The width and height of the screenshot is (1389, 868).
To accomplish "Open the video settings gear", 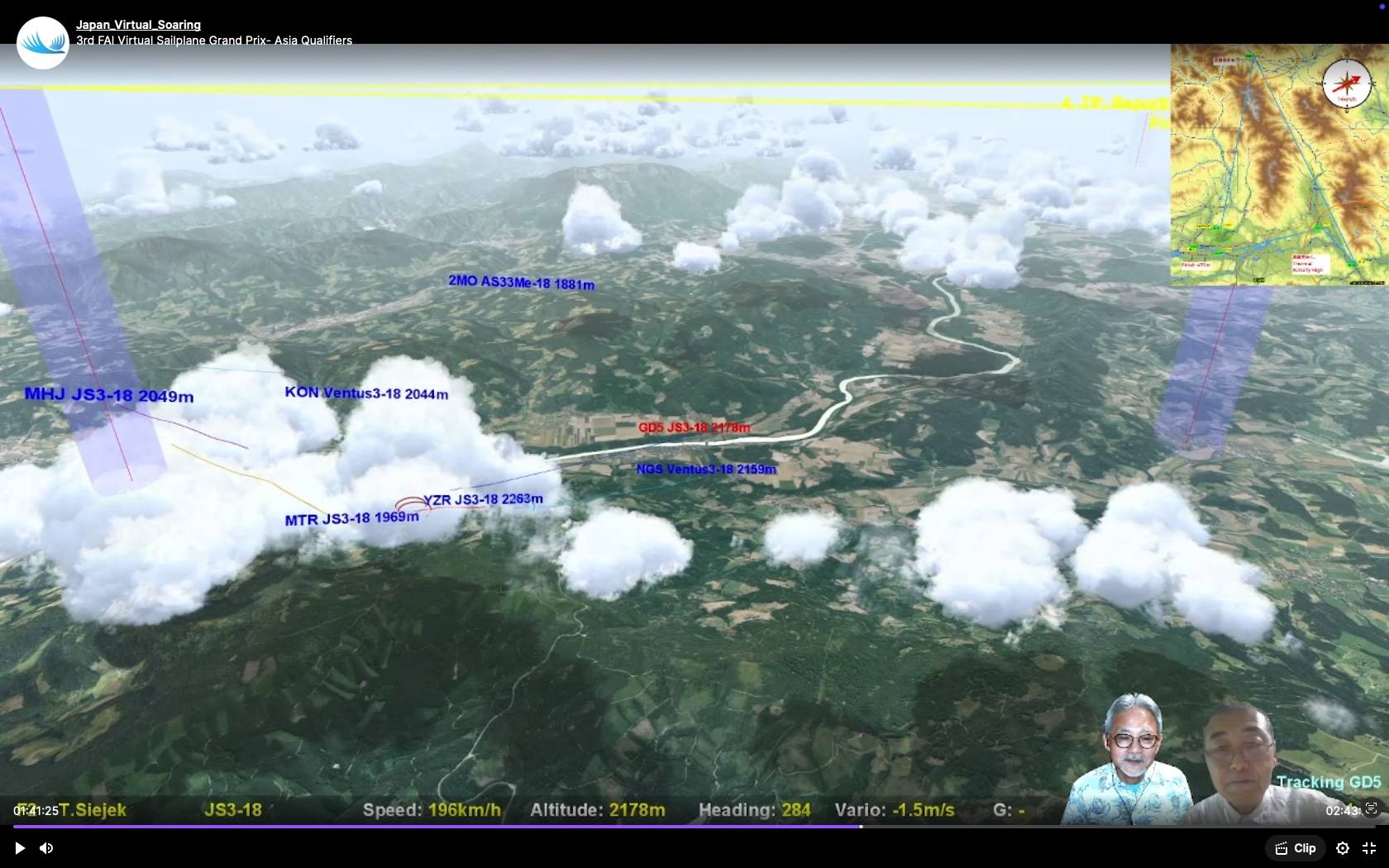I will click(x=1343, y=848).
